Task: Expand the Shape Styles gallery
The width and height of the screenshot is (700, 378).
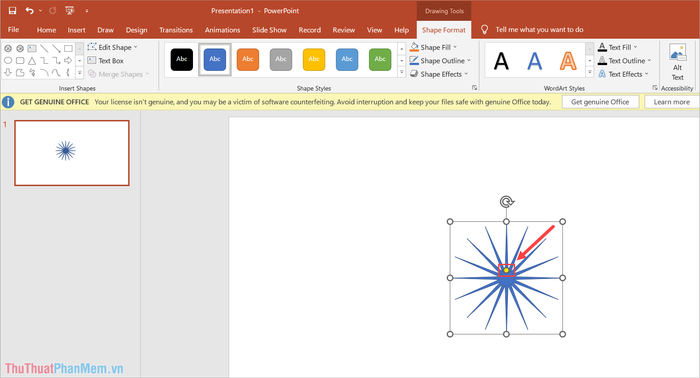Action: coord(401,72)
